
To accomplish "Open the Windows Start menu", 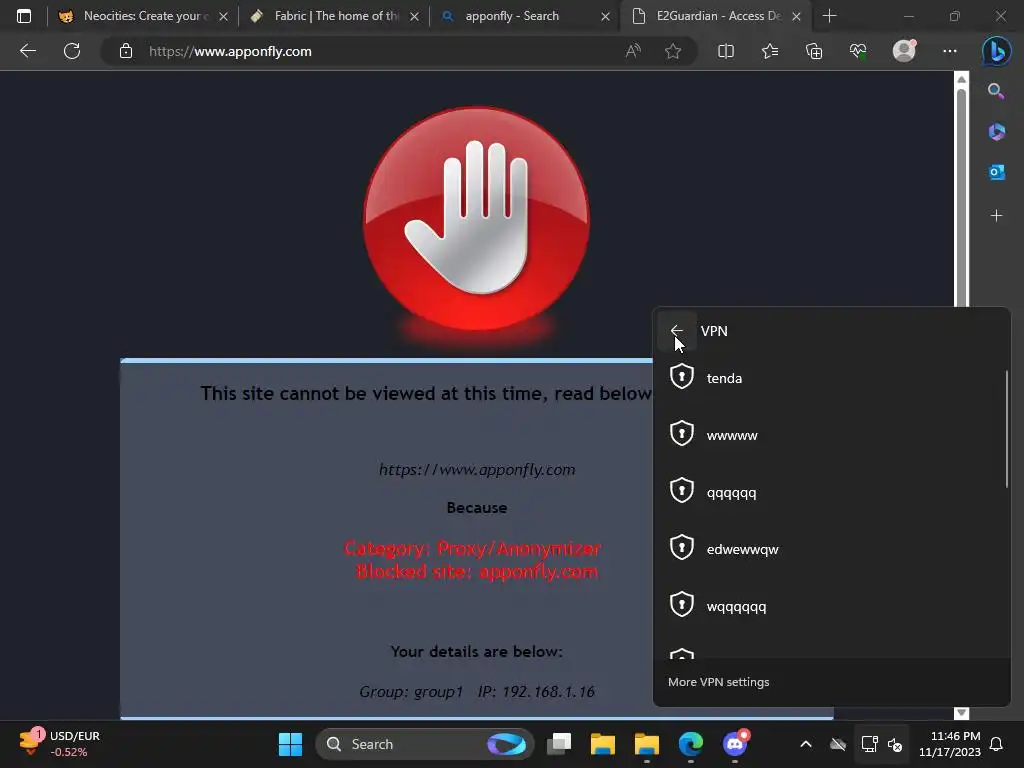I will point(290,744).
